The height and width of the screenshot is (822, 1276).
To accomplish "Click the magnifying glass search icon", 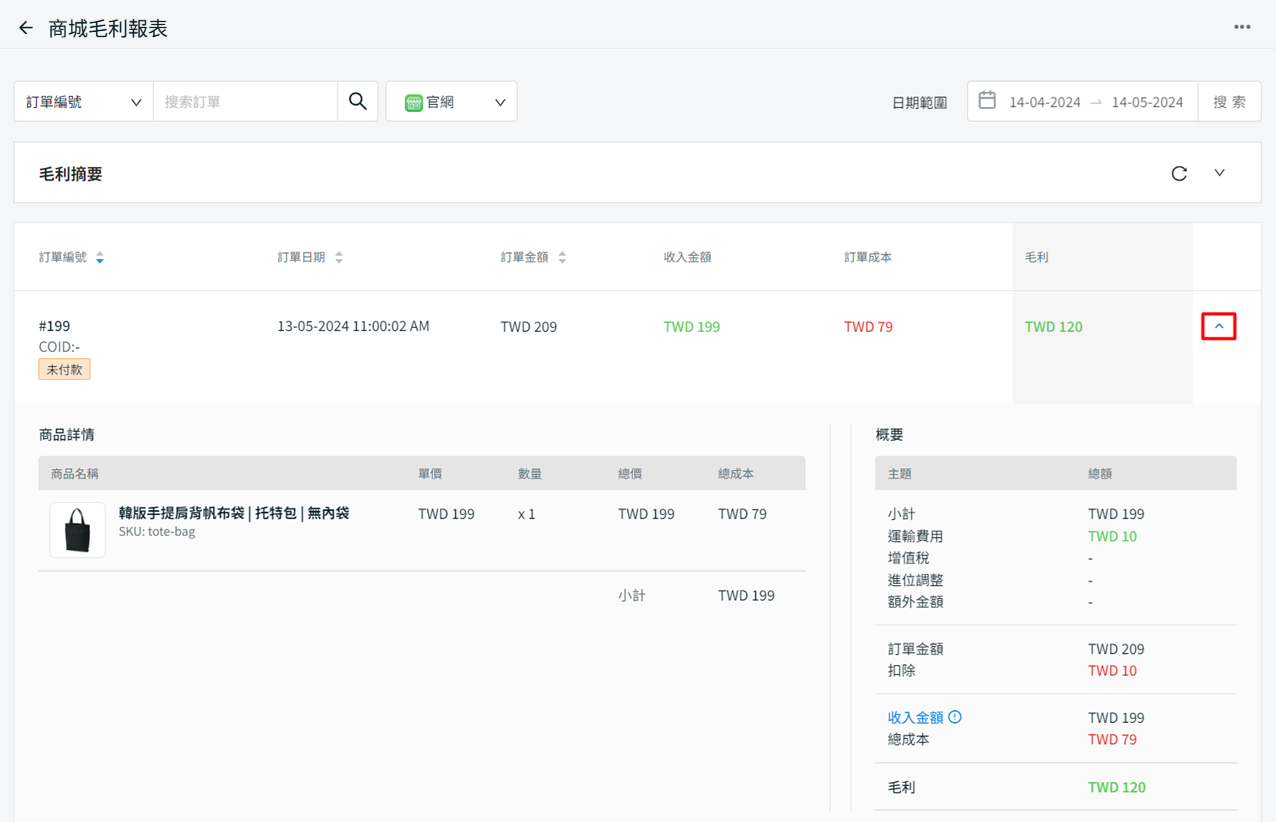I will coord(358,101).
